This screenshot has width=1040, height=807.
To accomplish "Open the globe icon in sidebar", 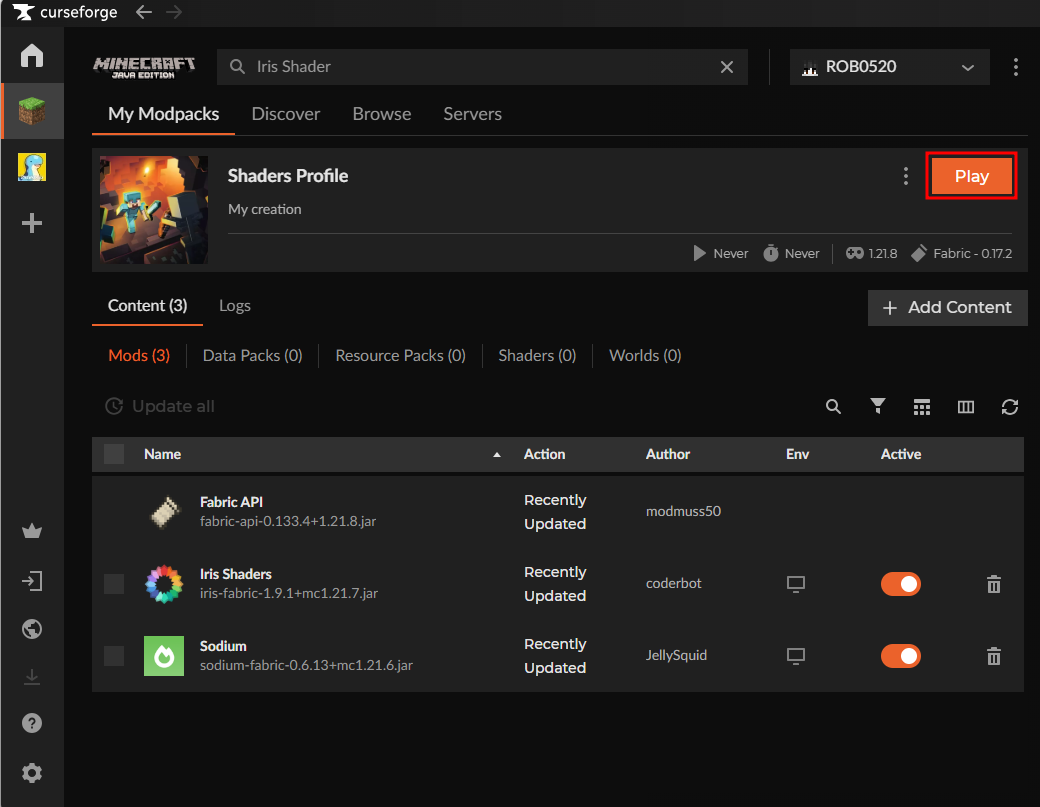I will (x=32, y=629).
